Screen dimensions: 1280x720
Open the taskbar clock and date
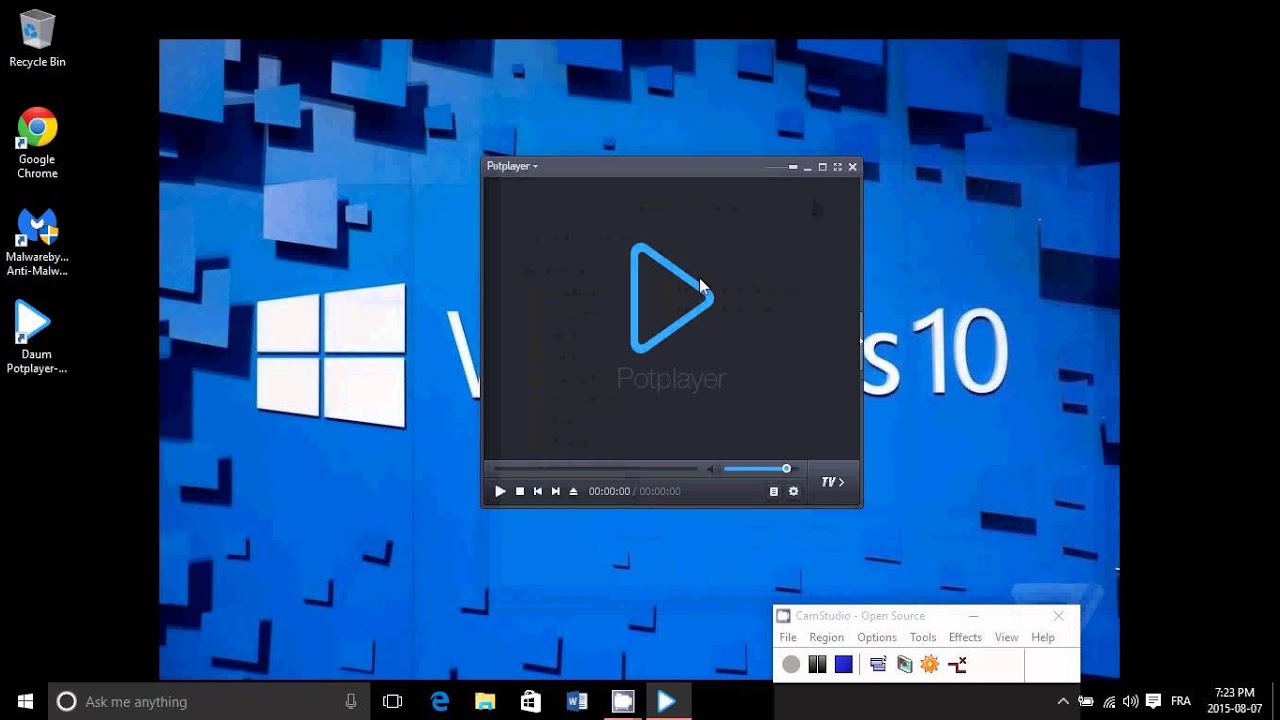1234,700
